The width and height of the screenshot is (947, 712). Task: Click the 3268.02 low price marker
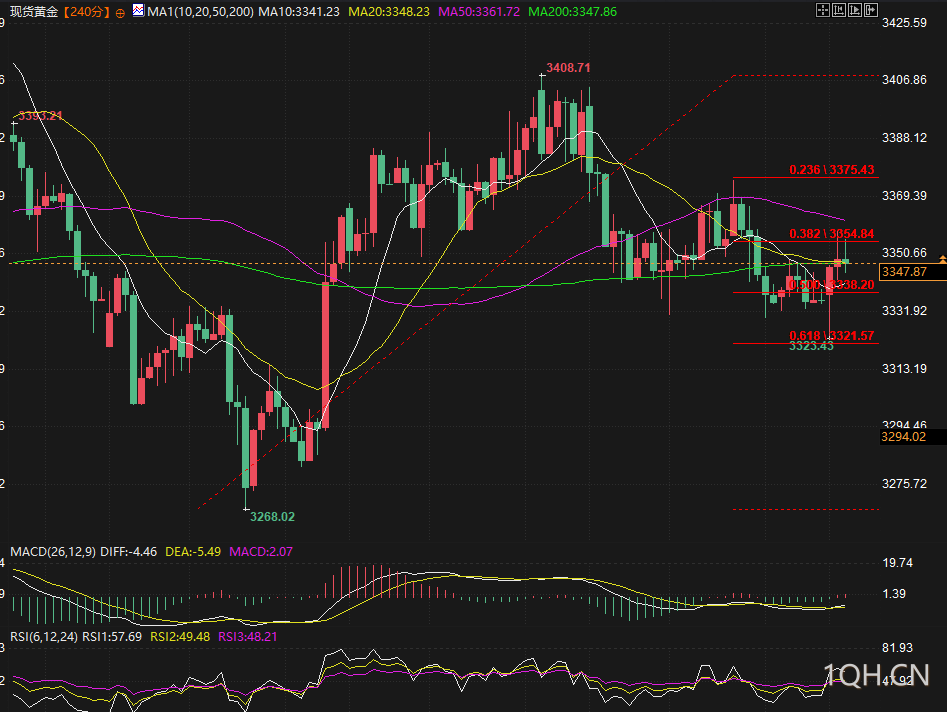pyautogui.click(x=272, y=516)
